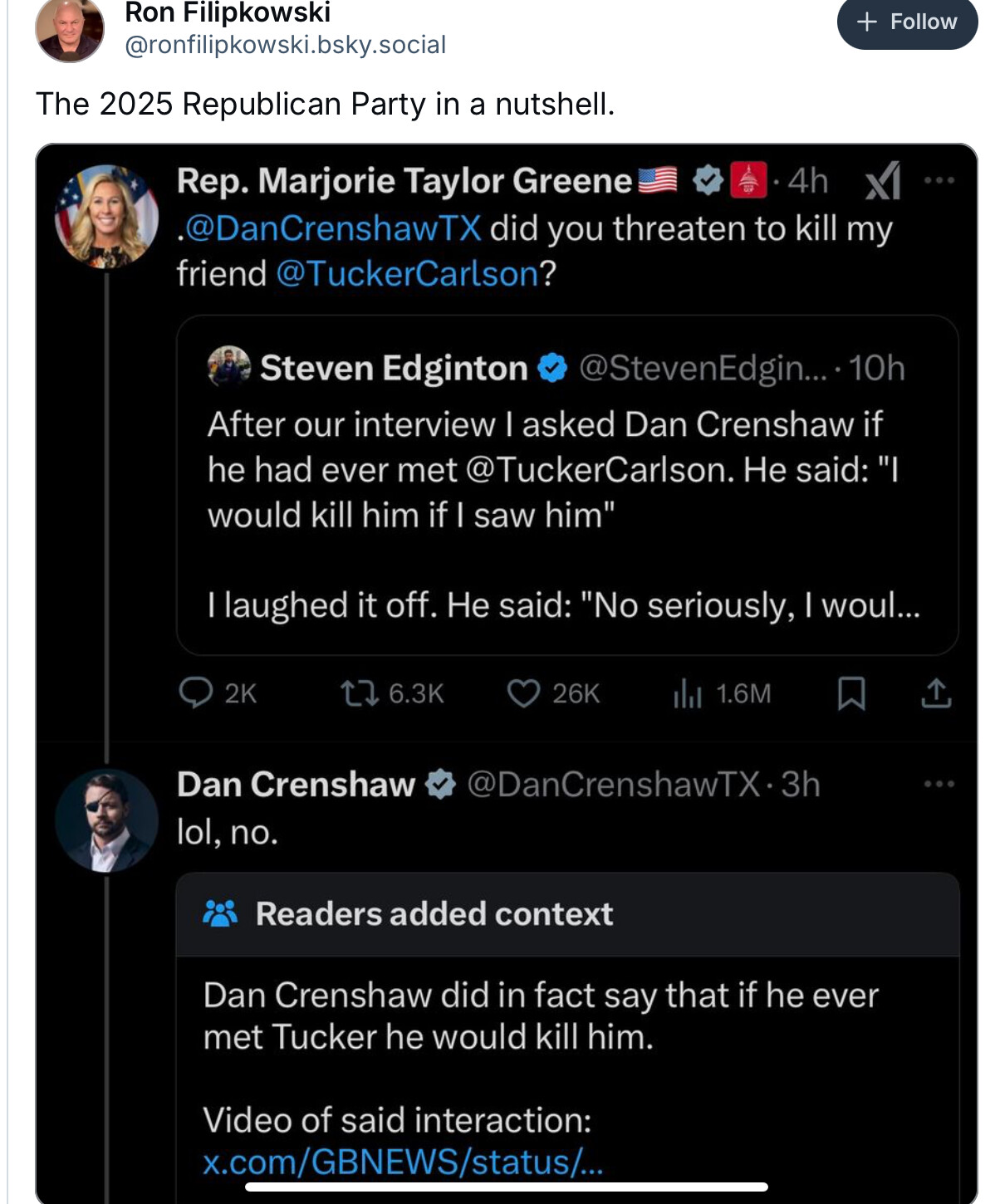Screen dimensions: 995x1204
Task: Like the post with the heart icon
Action: click(523, 693)
